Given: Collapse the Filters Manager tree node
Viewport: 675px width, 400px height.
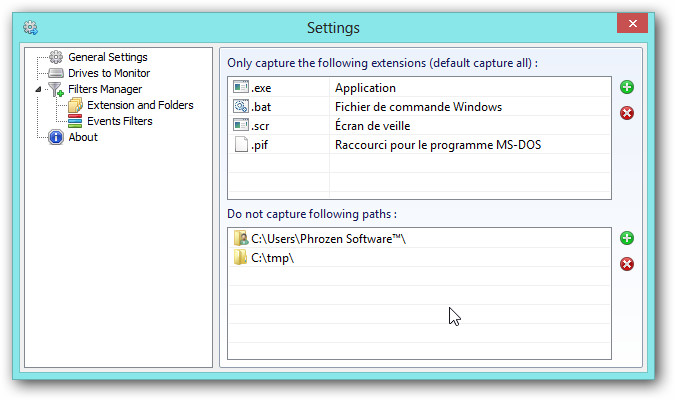Looking at the screenshot, I should coord(39,89).
